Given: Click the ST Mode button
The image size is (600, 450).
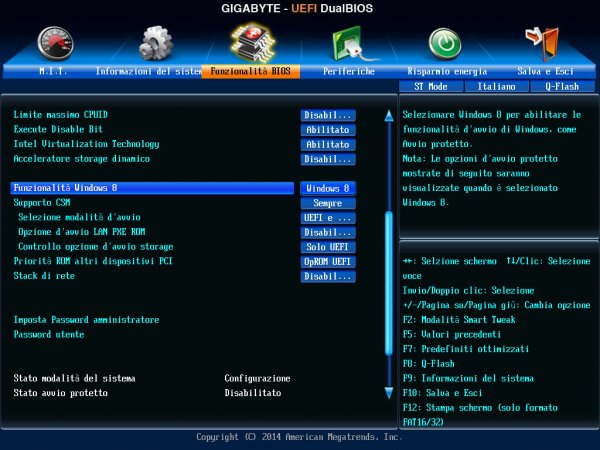Looking at the screenshot, I should pos(431,86).
